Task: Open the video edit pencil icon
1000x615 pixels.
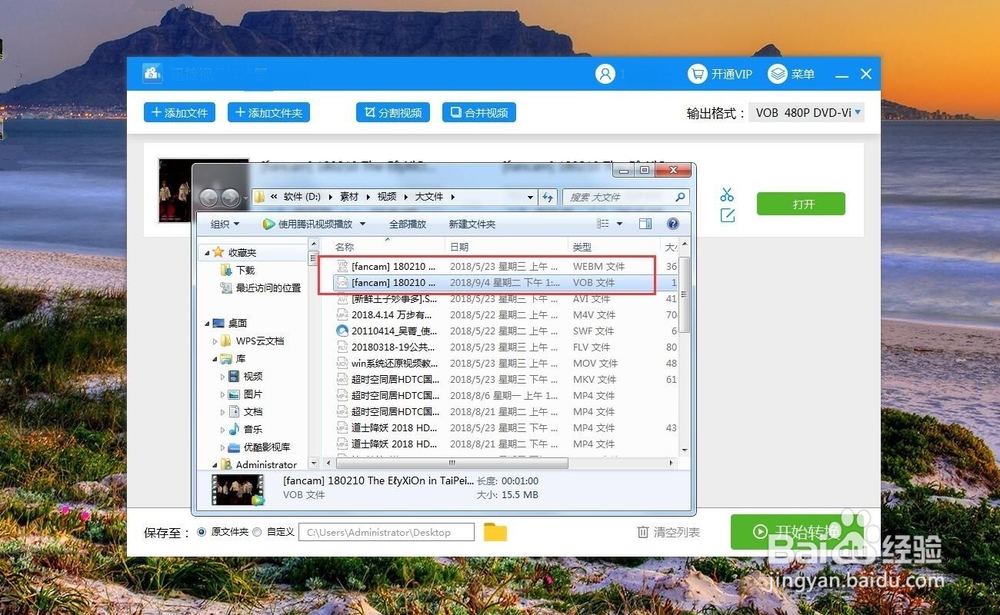Action: point(727,215)
